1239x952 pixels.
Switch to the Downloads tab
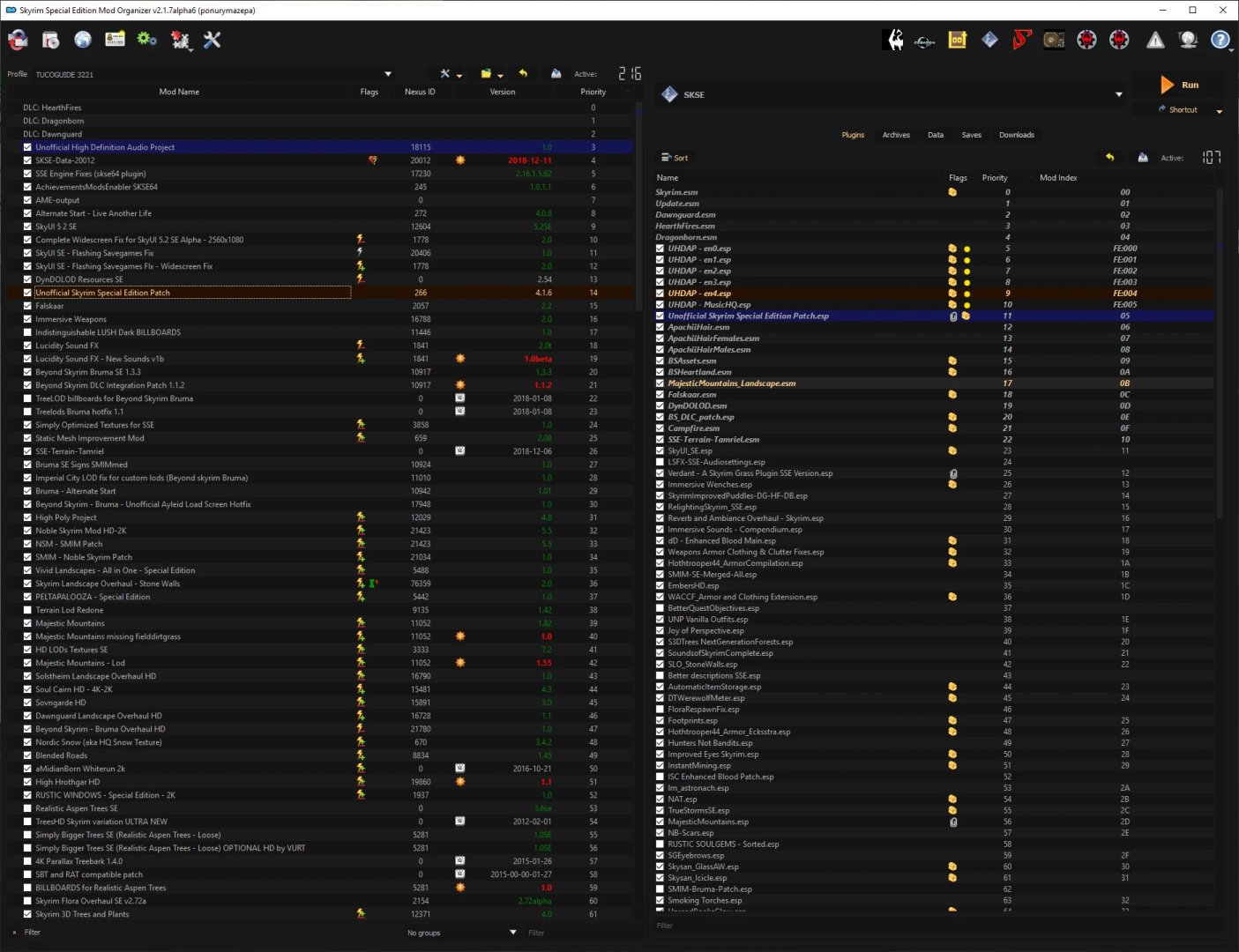tap(1016, 135)
